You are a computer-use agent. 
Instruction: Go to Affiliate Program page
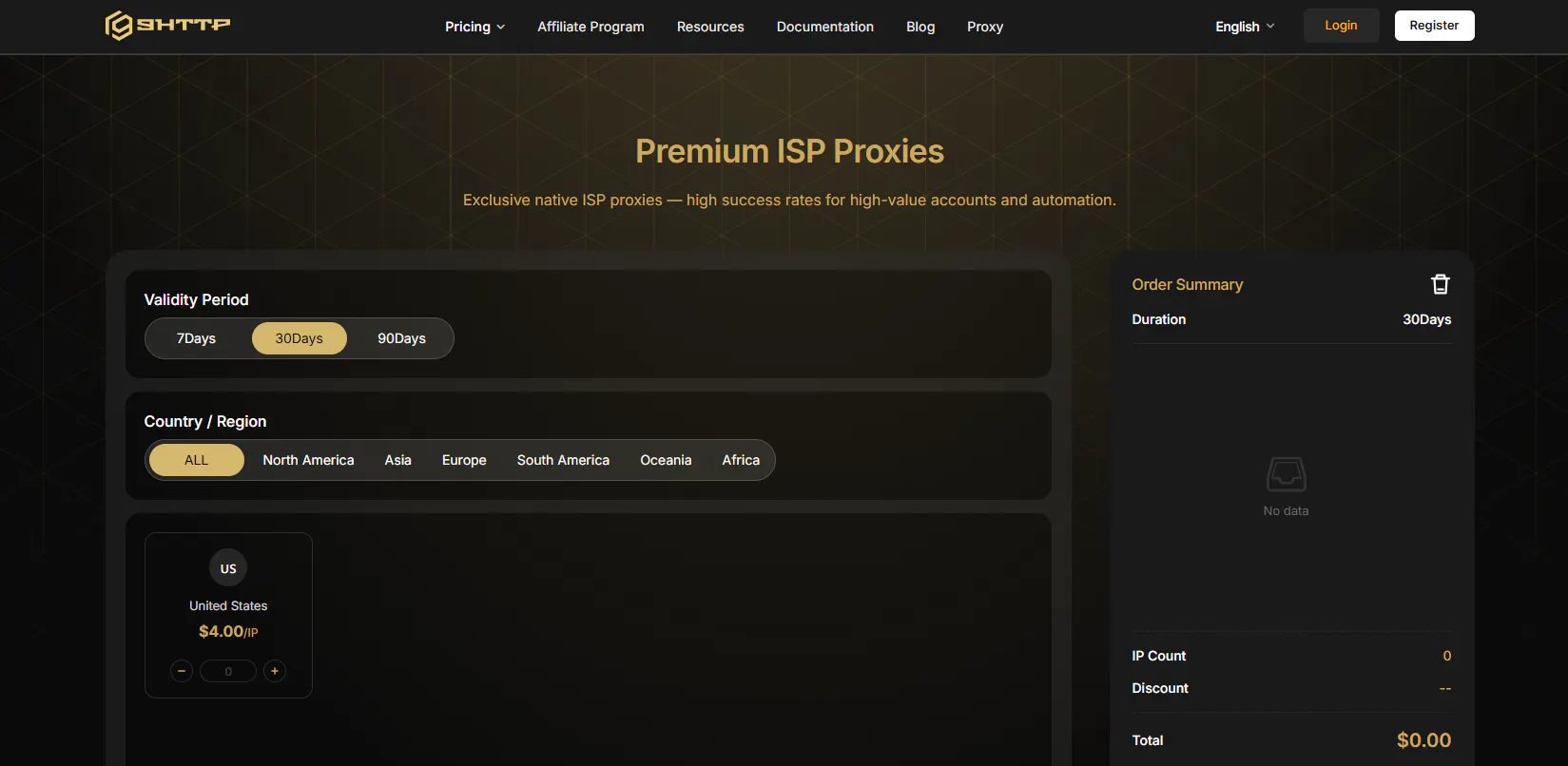[590, 27]
